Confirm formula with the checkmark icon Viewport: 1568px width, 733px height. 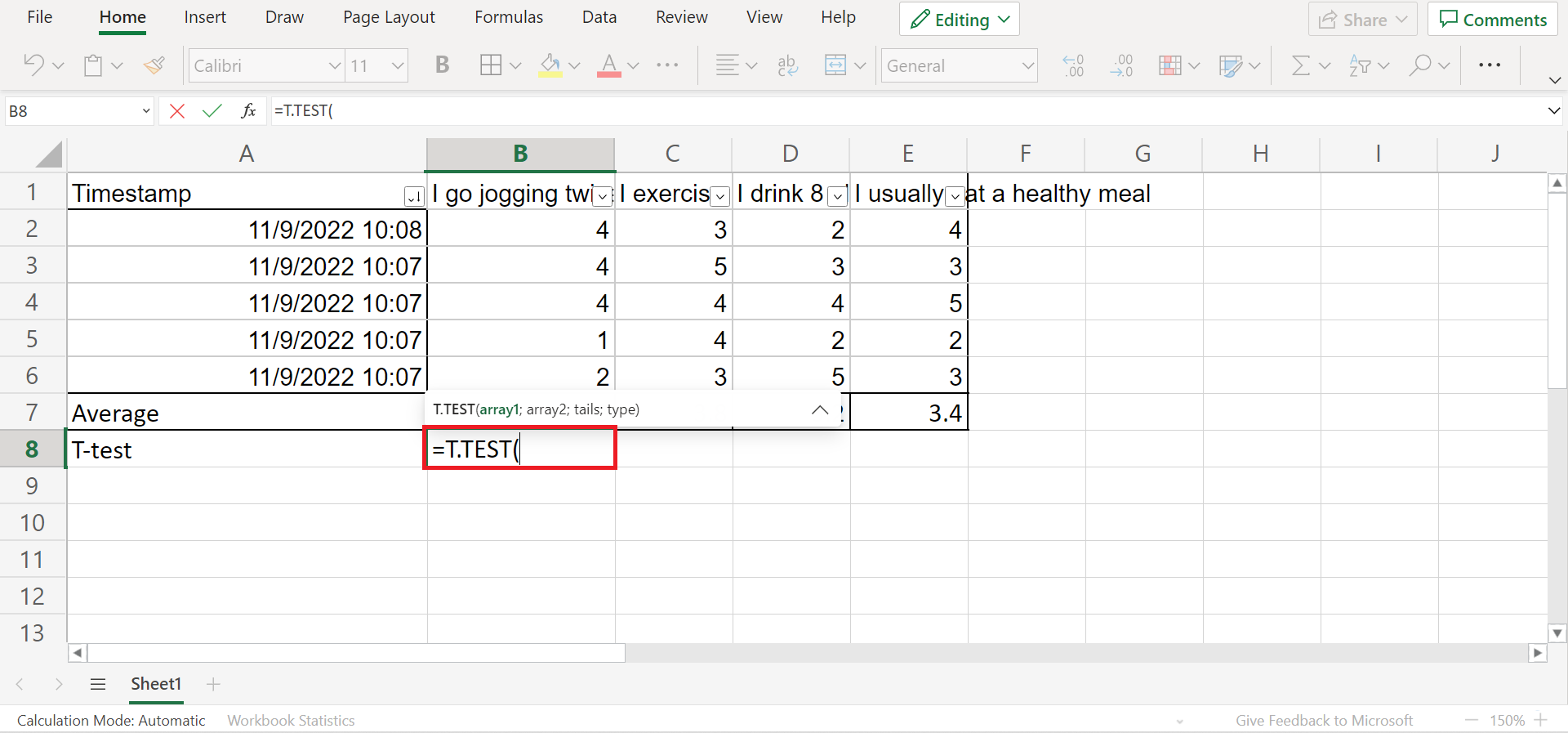pos(212,111)
